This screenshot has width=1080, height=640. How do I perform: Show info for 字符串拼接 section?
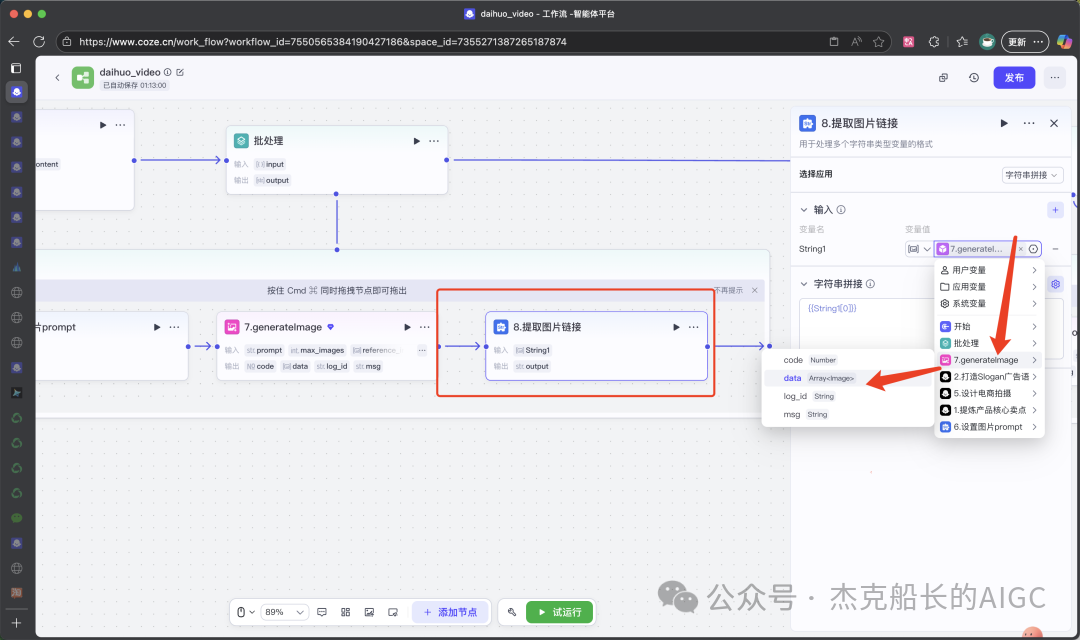[x=871, y=284]
